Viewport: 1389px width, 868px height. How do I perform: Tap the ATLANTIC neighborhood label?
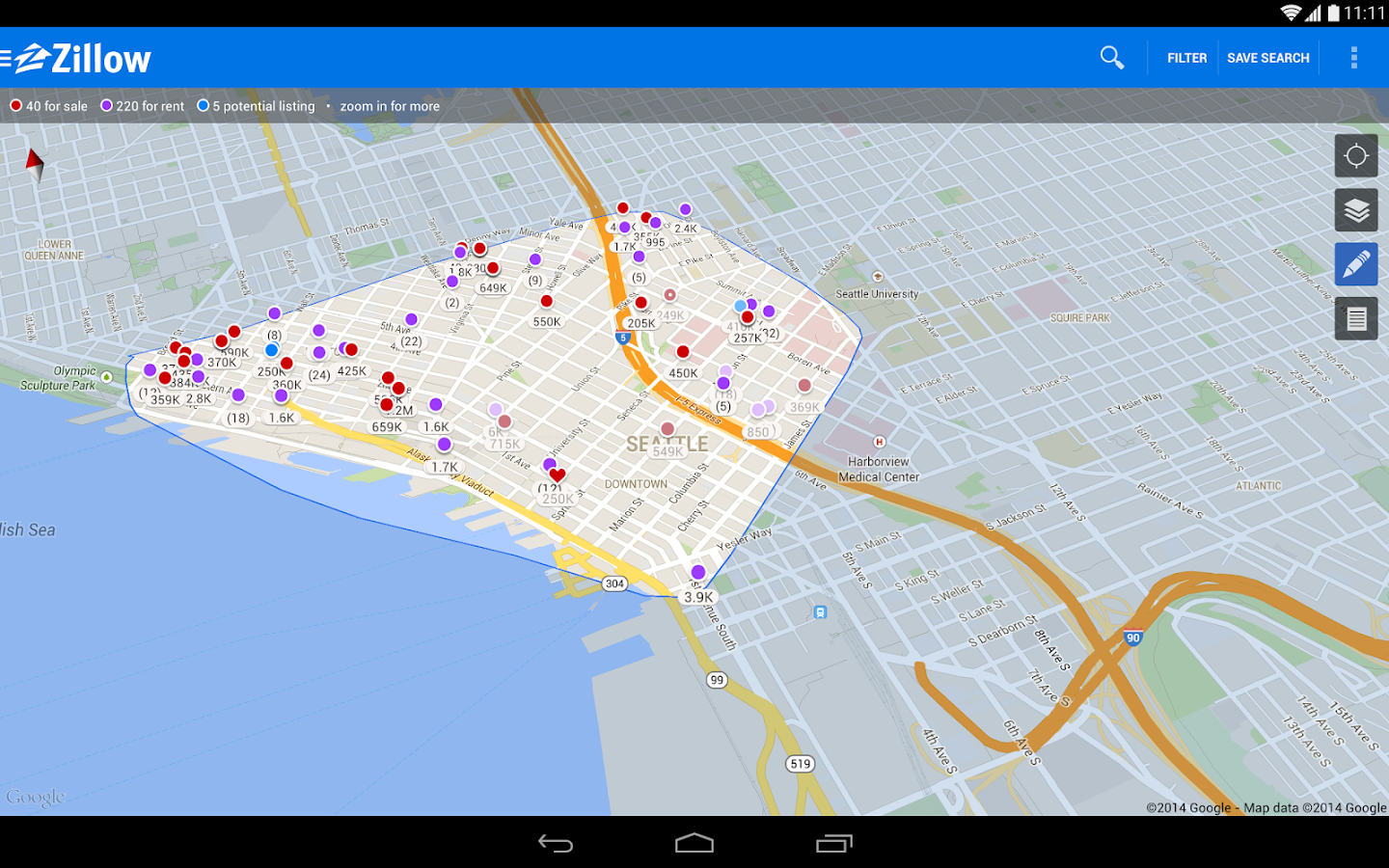coord(1259,486)
